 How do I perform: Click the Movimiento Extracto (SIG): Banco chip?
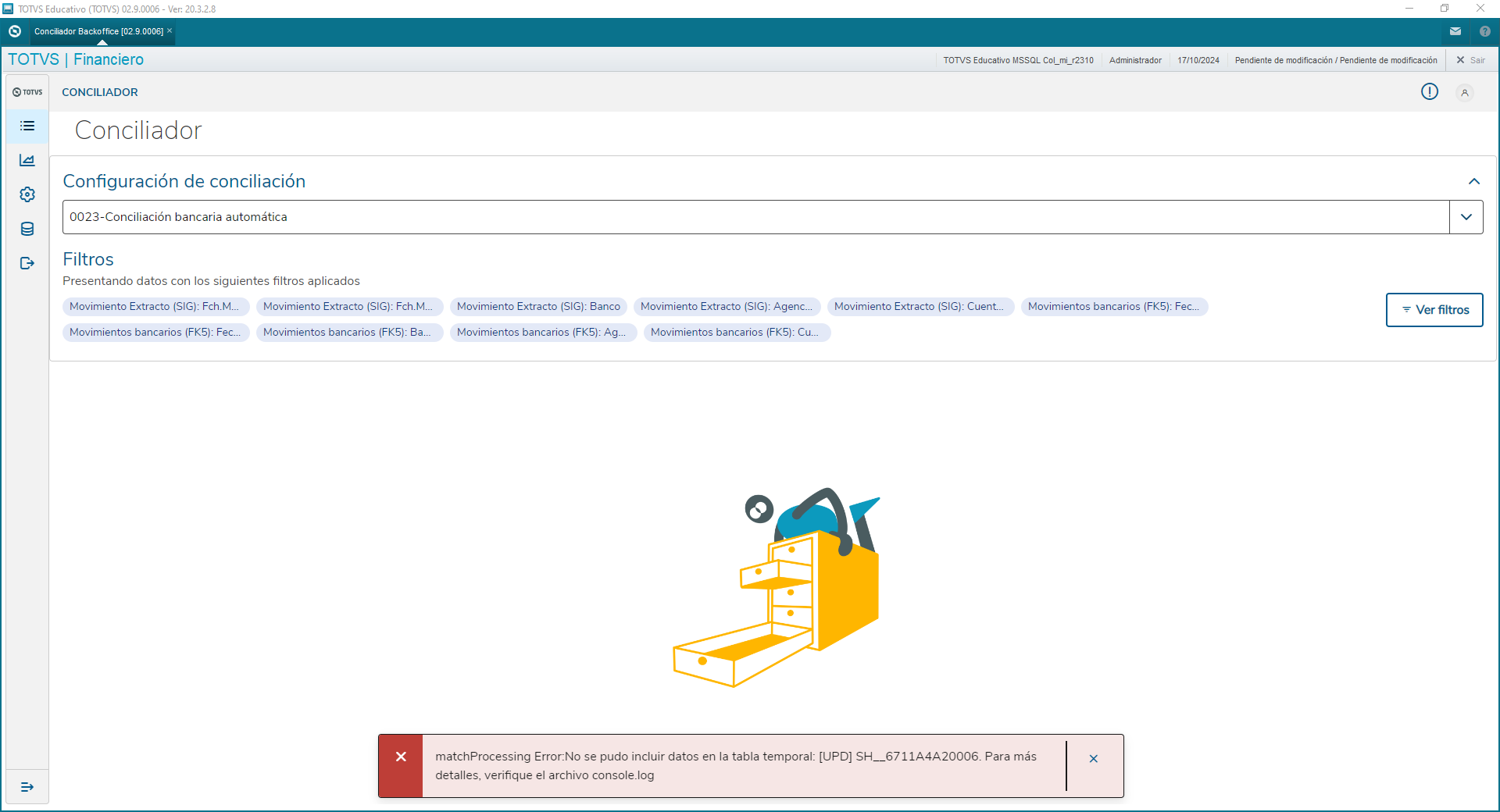(538, 307)
